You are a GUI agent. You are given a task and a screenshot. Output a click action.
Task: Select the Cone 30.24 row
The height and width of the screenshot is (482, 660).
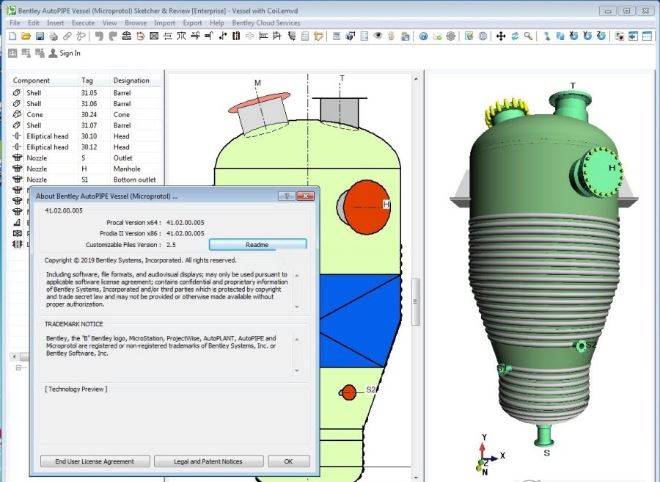(85, 115)
